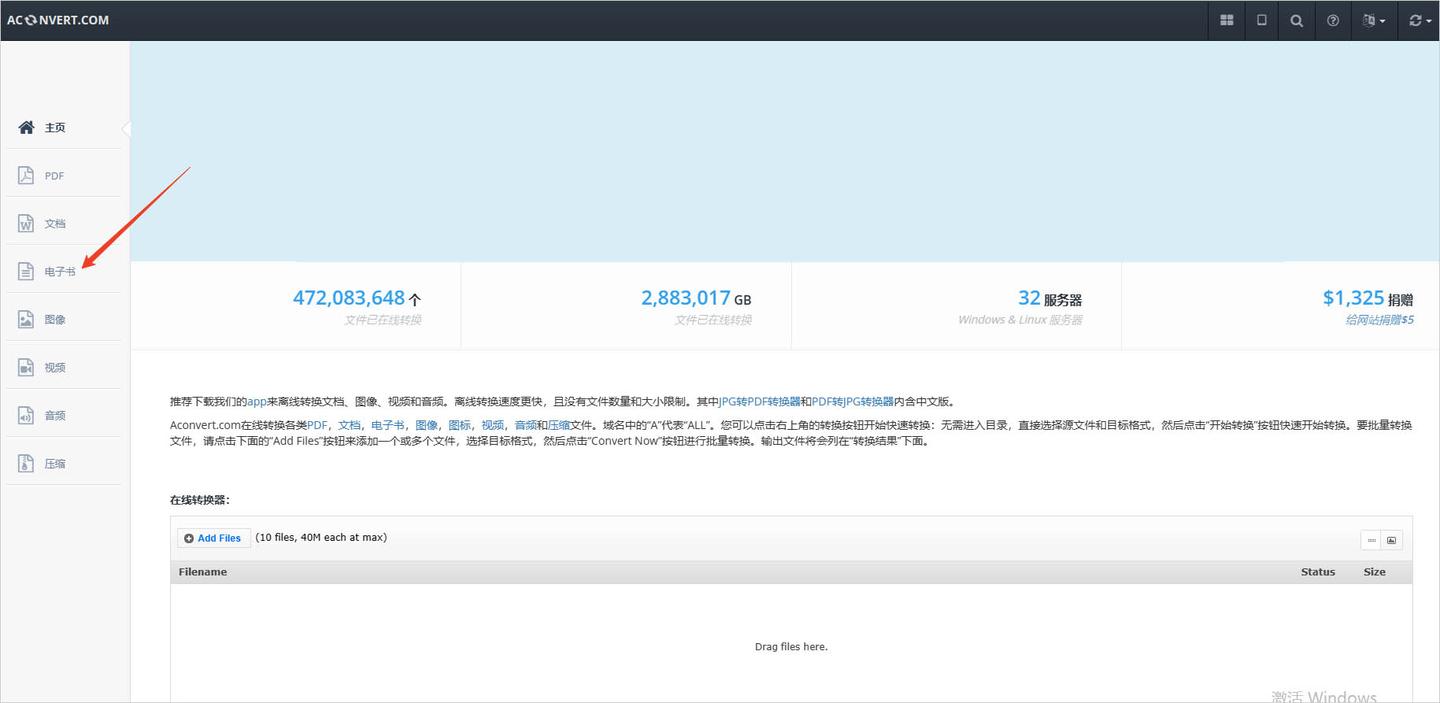Open the JPG转PDF转换器 link
Viewport: 1440px width, 703px height.
(758, 401)
